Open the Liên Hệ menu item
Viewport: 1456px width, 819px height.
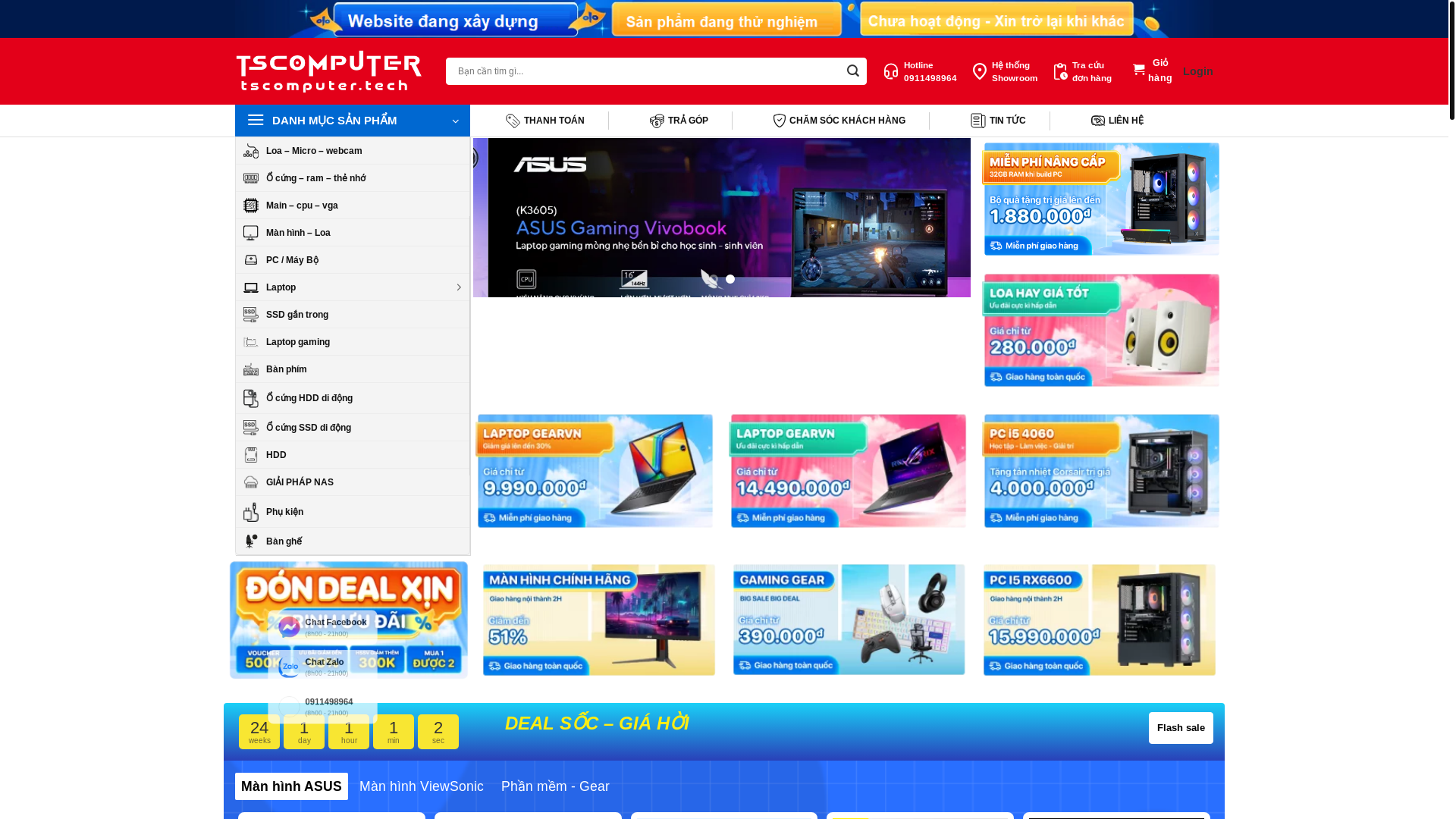(x=1117, y=121)
